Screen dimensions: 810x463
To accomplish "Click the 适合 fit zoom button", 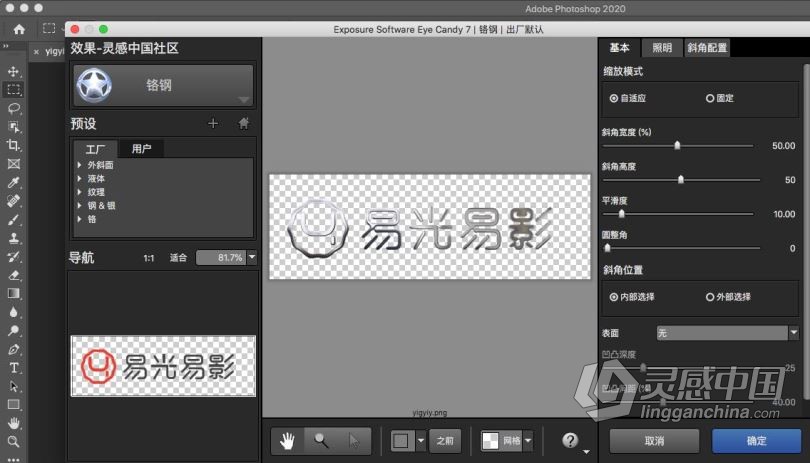I will (x=178, y=257).
